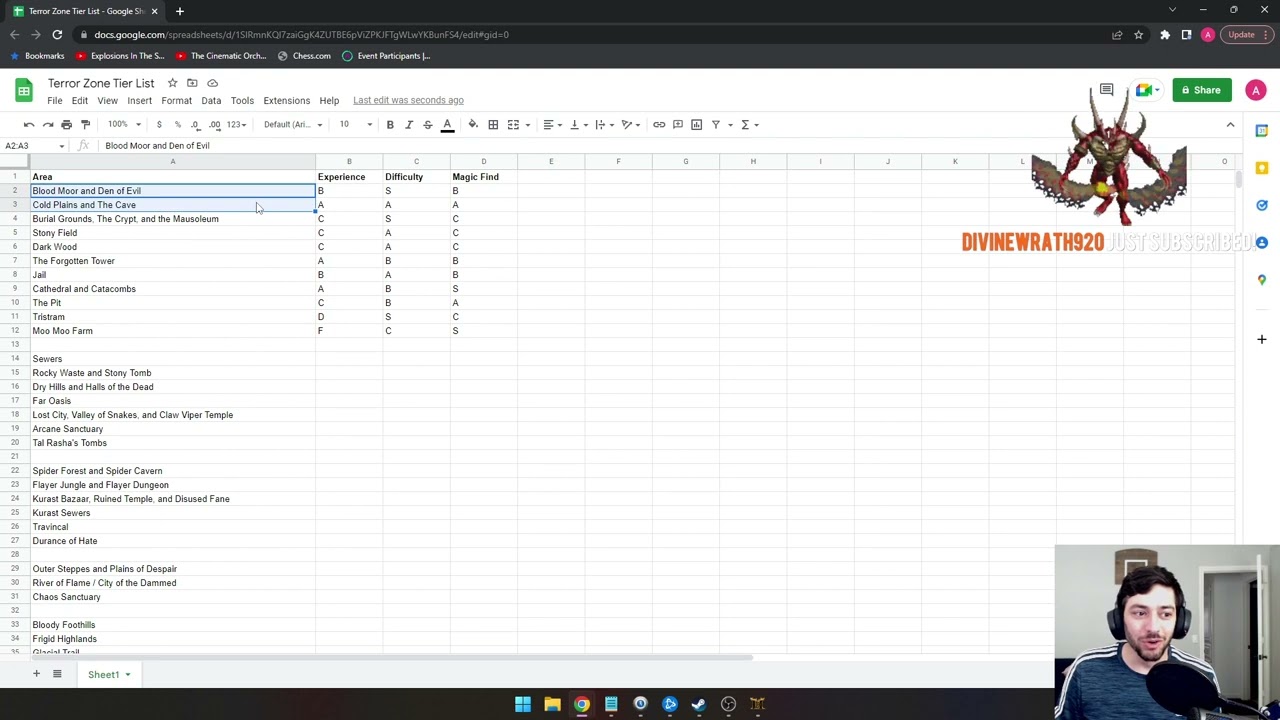Insert a chart
This screenshot has width=1280, height=720.
click(697, 124)
